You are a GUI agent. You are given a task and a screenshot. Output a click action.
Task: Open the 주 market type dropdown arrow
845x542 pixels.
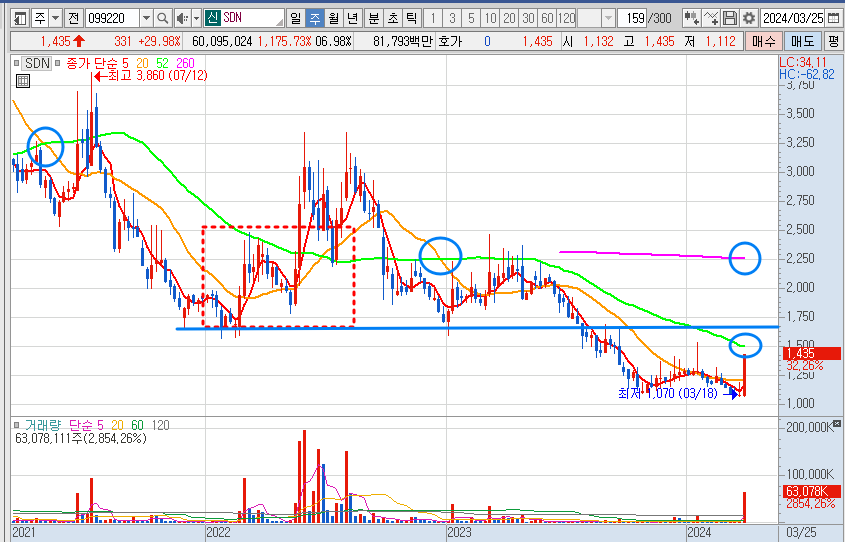tap(56, 18)
